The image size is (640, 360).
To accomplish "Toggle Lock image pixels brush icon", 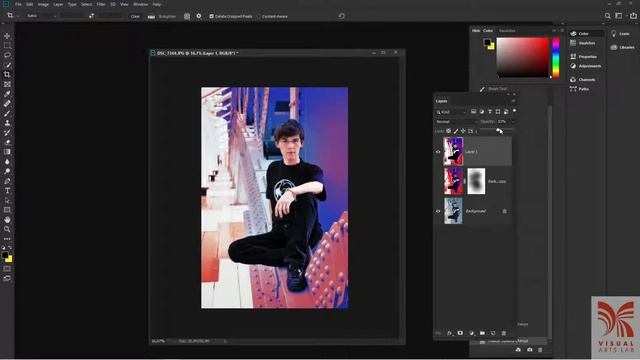I will pyautogui.click(x=456, y=131).
